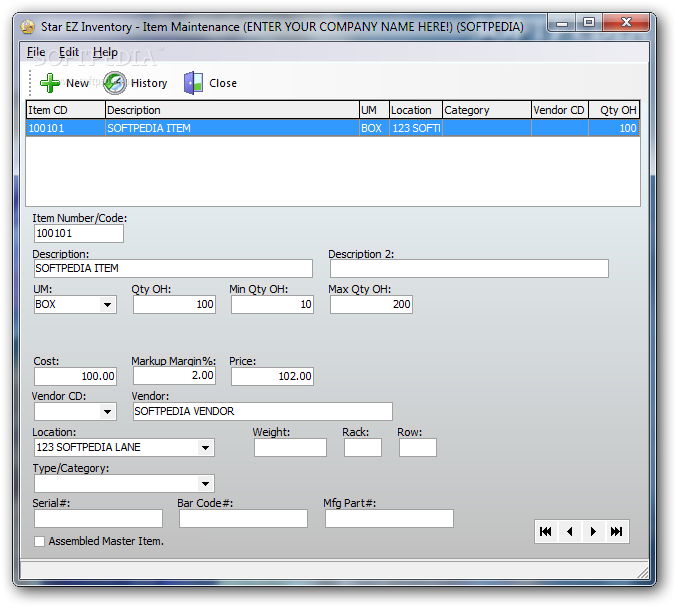Click the BOX cell in the grid

374,128
